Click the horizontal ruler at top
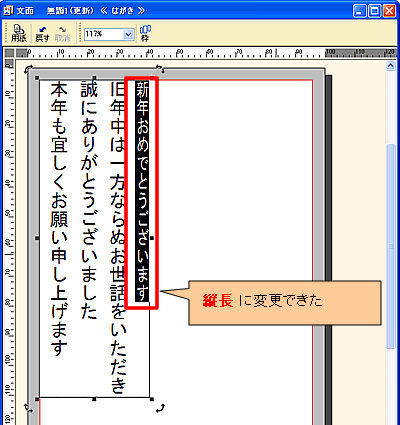Viewport: 400px width, 425px height. click(206, 53)
